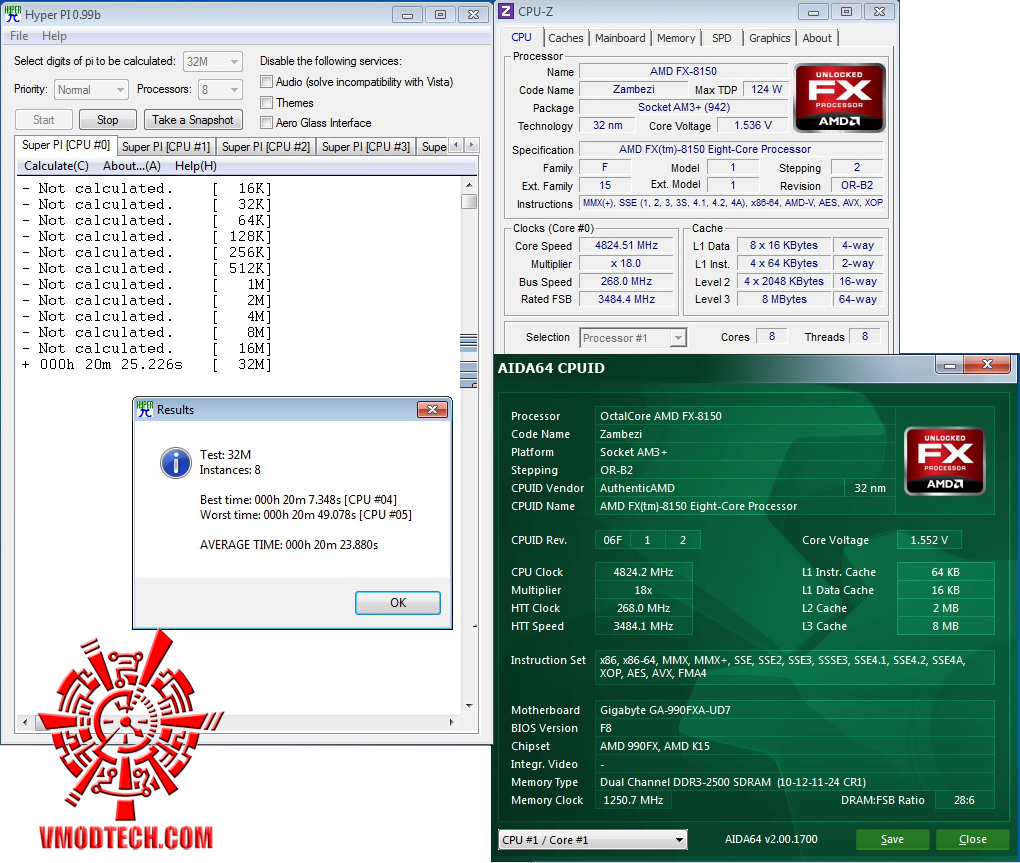The image size is (1020, 863).
Task: Click the Close button in AIDA64 CPUID
Action: tap(973, 840)
